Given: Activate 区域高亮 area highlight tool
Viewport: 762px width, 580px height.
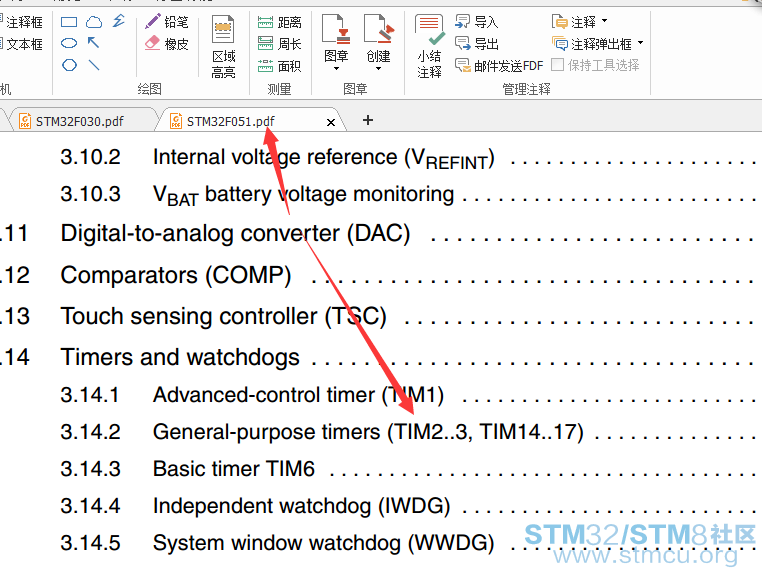Looking at the screenshot, I should click(224, 47).
